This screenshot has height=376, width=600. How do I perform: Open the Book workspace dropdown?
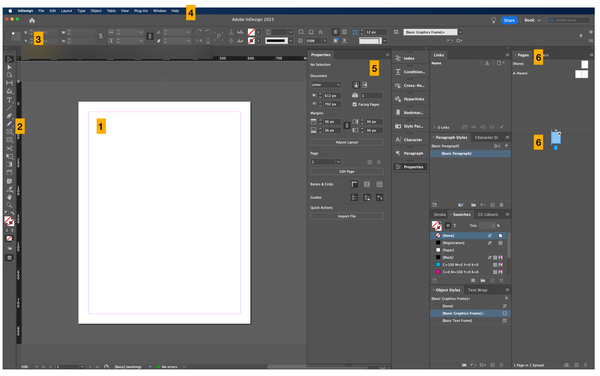pos(532,20)
